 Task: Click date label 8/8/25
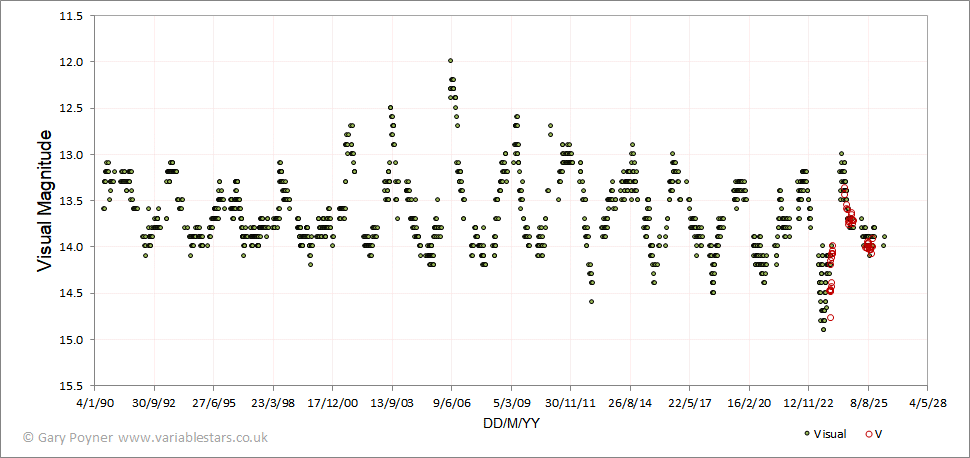(867, 403)
